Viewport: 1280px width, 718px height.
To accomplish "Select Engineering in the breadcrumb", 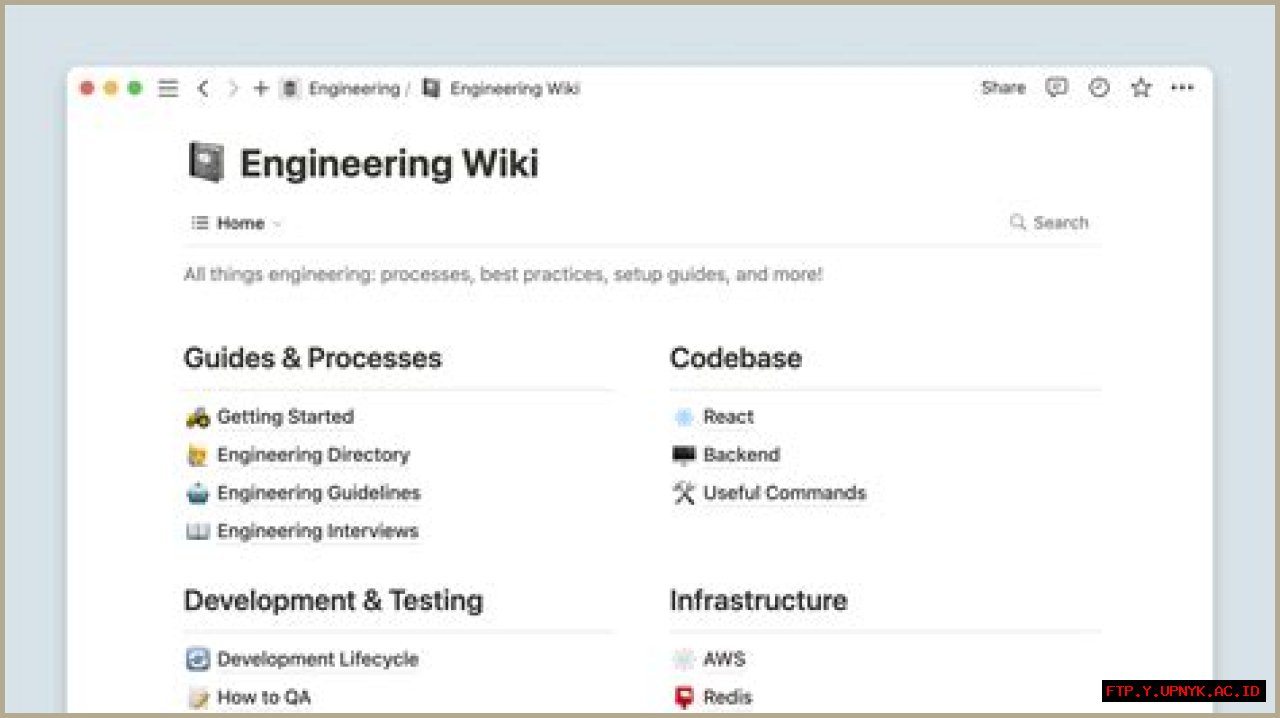I will point(353,89).
